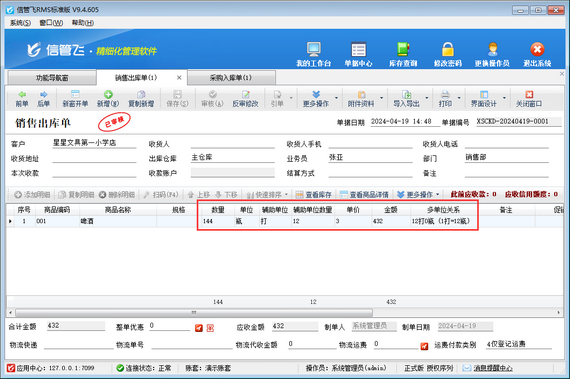Image resolution: width=570 pixels, height=379 pixels.
Task: Click the 整单优惠 input field
Action: point(169,326)
